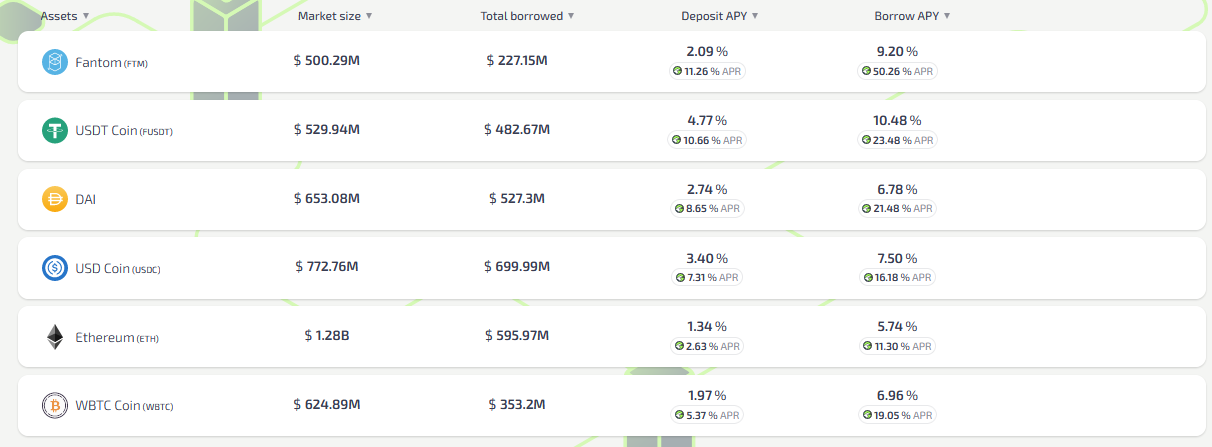Click Ethereum deposit APY 1.34 %
1212x447 pixels.
coord(707,326)
